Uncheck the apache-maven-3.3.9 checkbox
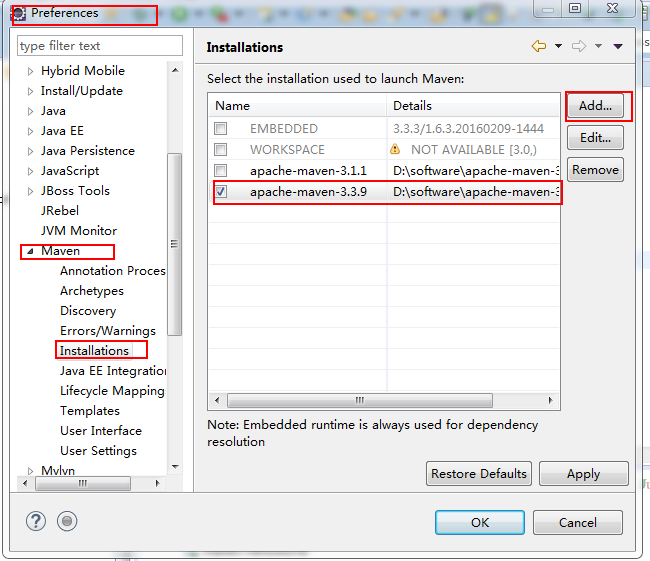The height and width of the screenshot is (561, 650). pos(221,192)
